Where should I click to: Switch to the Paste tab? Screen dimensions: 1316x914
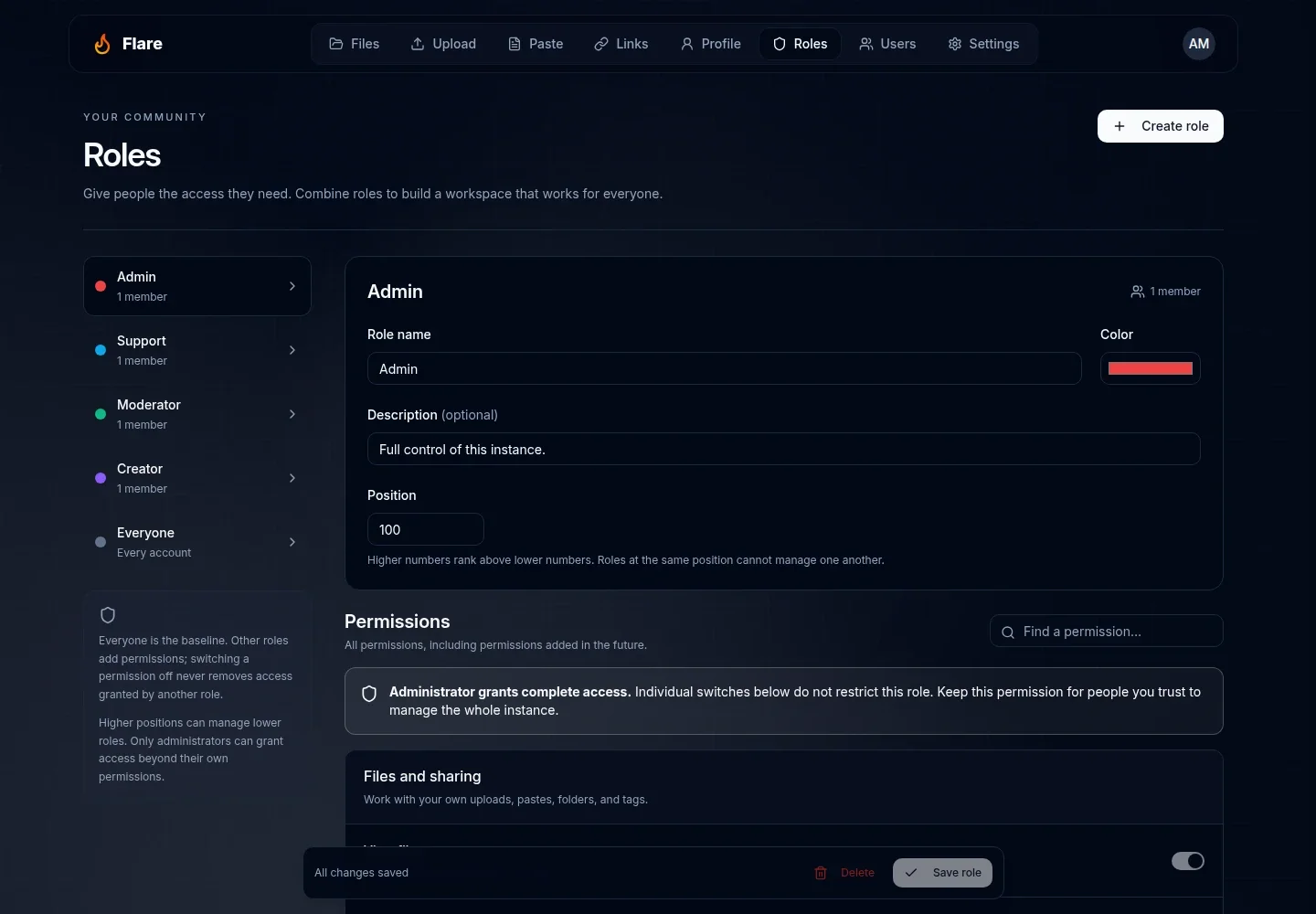[536, 44]
